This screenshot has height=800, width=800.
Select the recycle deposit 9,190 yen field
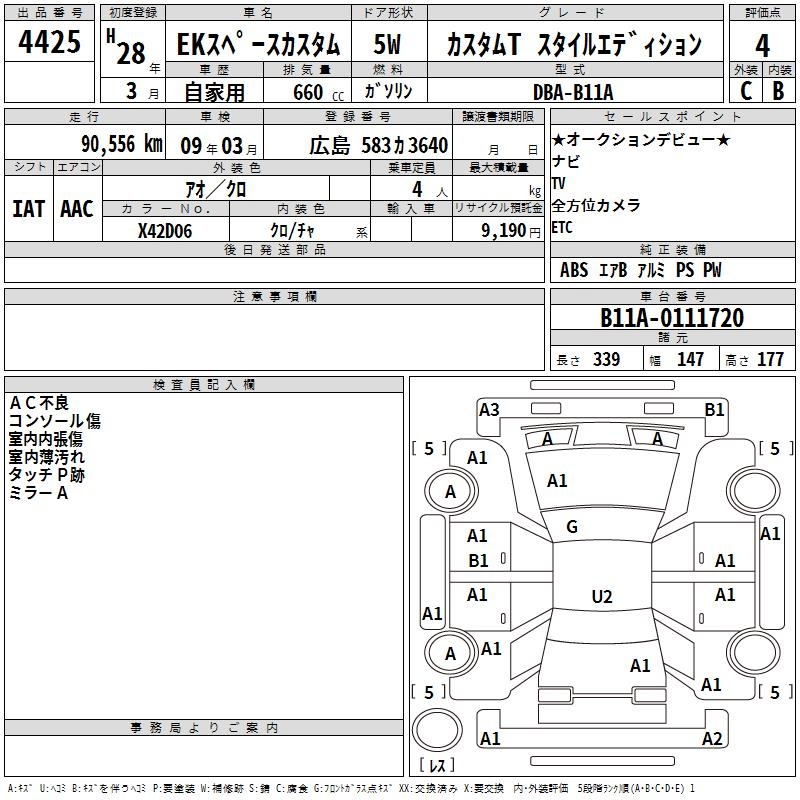pyautogui.click(x=498, y=231)
